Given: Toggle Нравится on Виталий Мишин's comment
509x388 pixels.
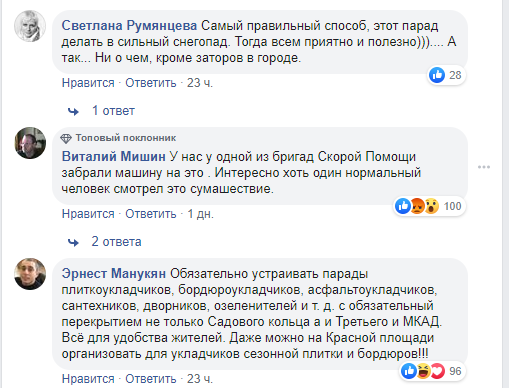Looking at the screenshot, I should pos(88,214).
